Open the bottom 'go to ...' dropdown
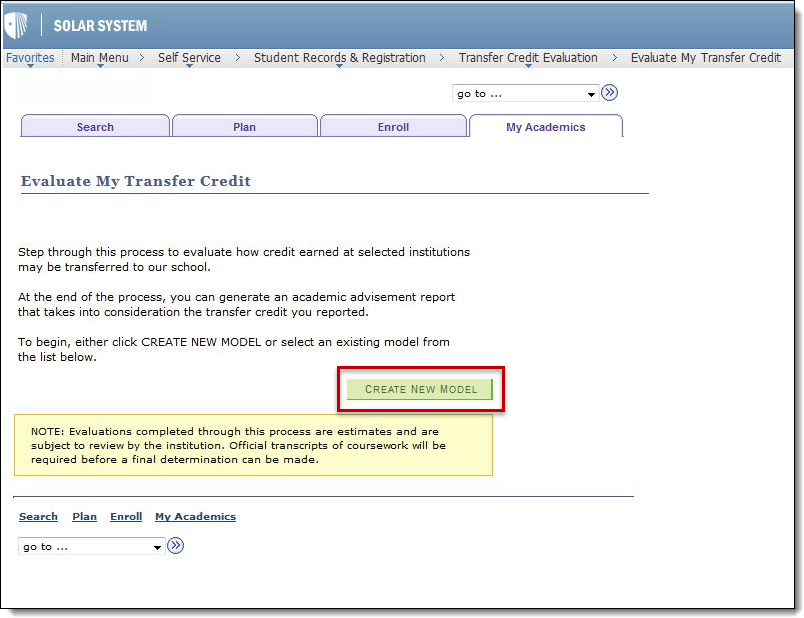The height and width of the screenshot is (618, 804). coord(92,547)
